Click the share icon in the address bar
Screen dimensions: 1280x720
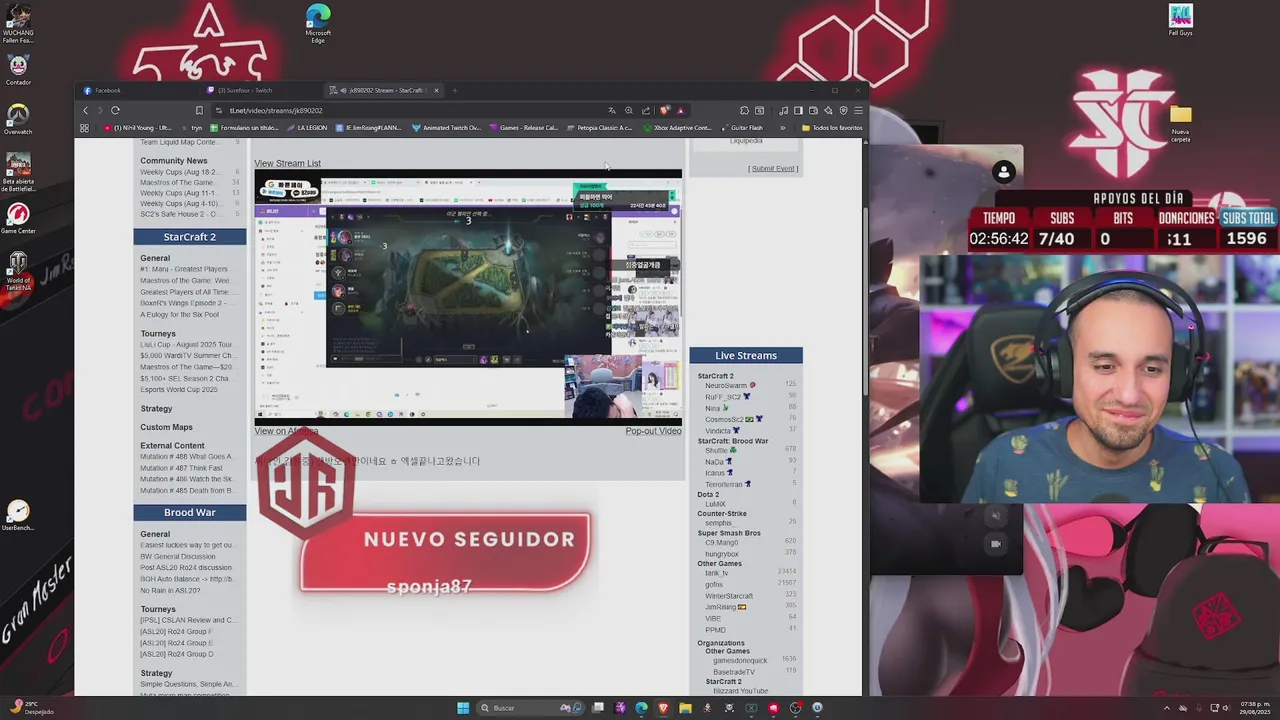click(x=645, y=110)
